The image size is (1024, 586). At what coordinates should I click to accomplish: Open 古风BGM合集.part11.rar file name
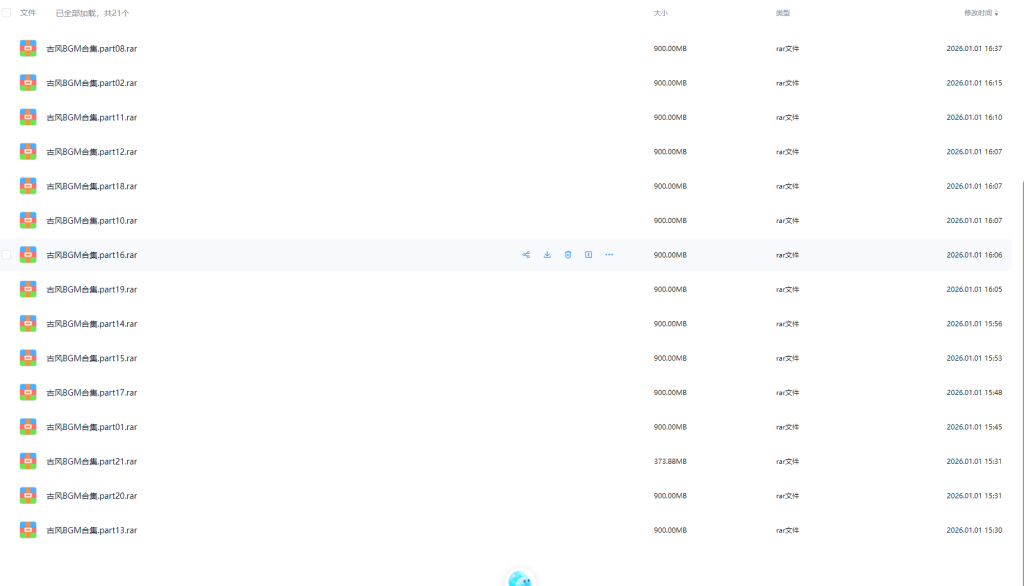(x=92, y=117)
